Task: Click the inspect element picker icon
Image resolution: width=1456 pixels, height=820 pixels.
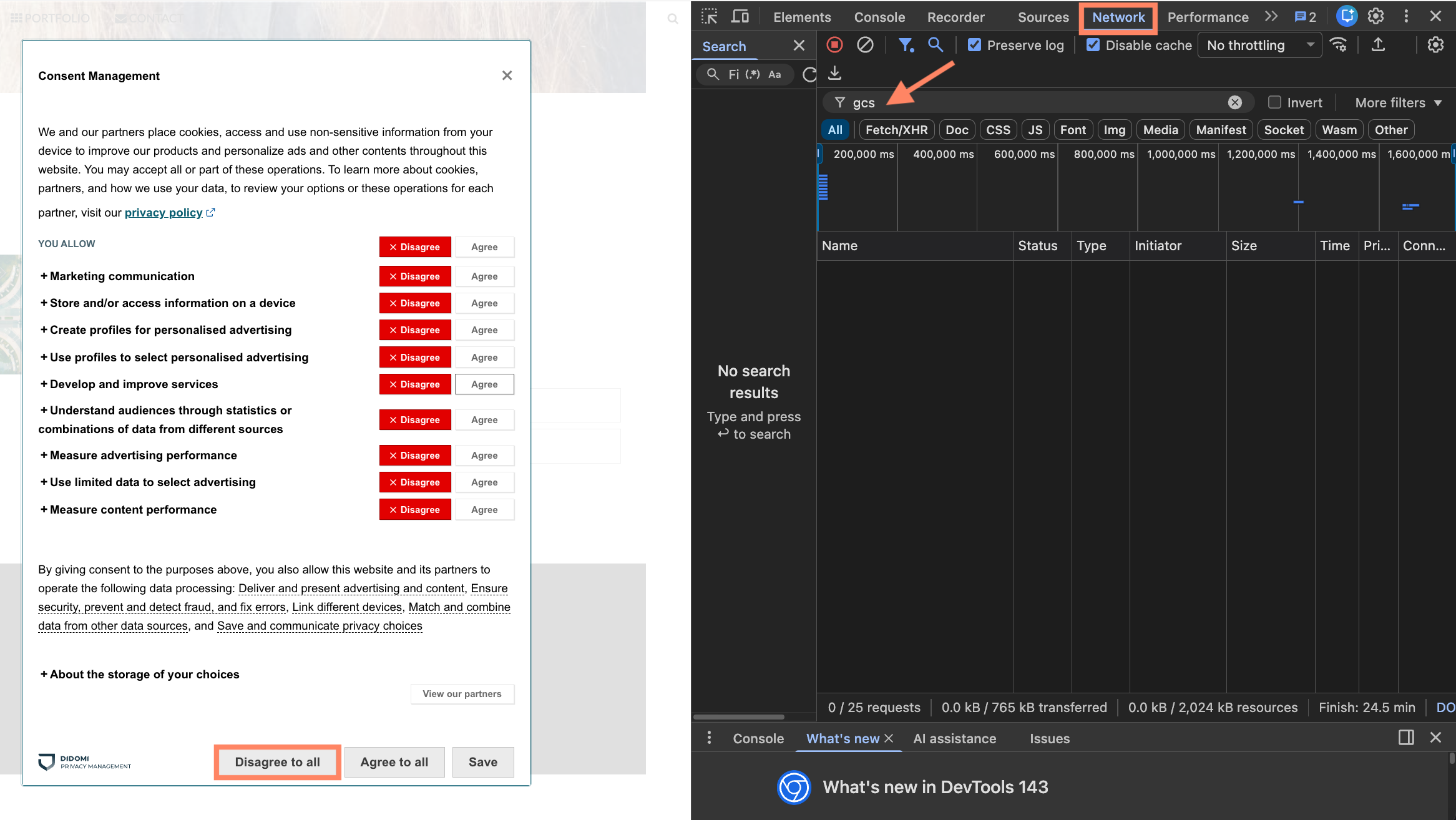Action: coord(710,17)
